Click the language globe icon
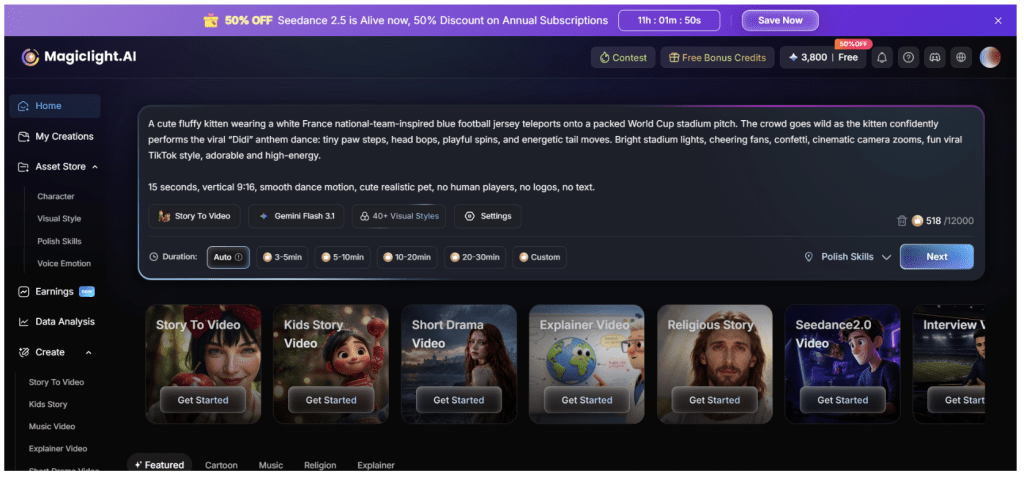 coord(961,57)
